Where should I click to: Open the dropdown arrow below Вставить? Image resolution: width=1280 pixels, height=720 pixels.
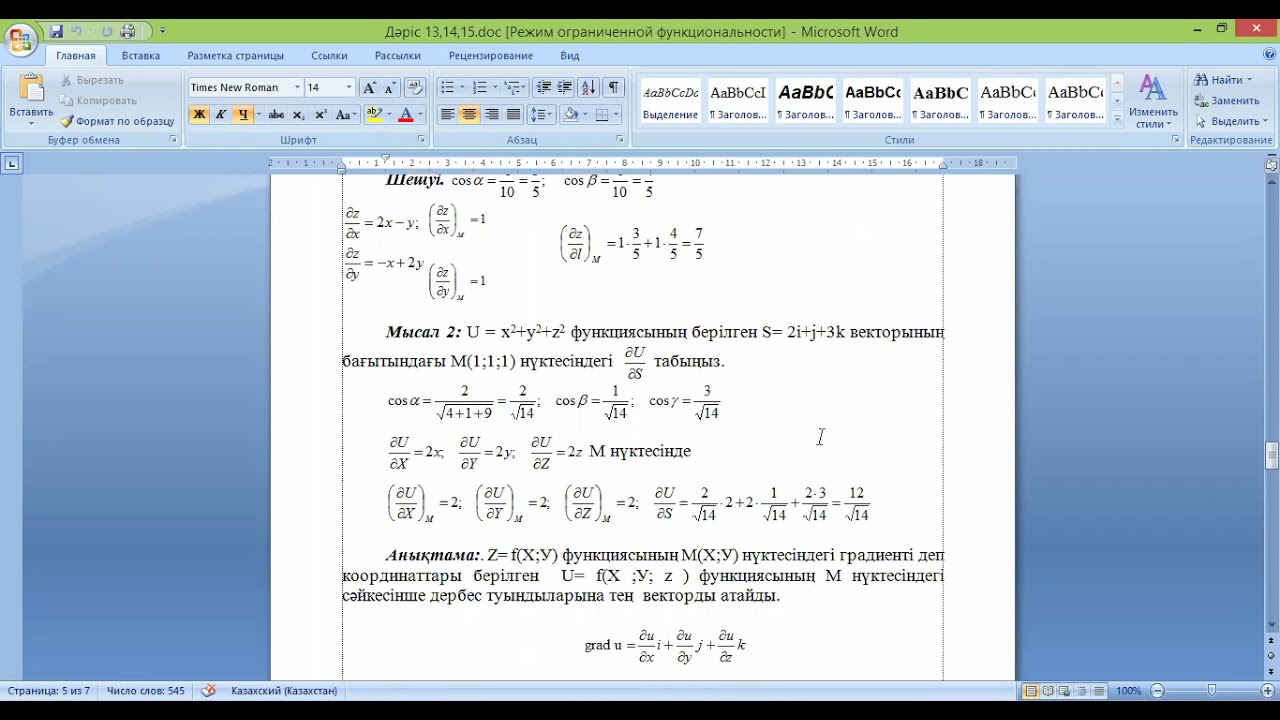click(x=31, y=124)
